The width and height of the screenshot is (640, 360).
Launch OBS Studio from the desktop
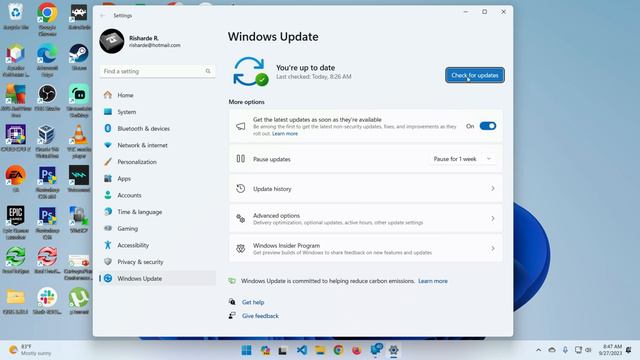click(x=47, y=98)
